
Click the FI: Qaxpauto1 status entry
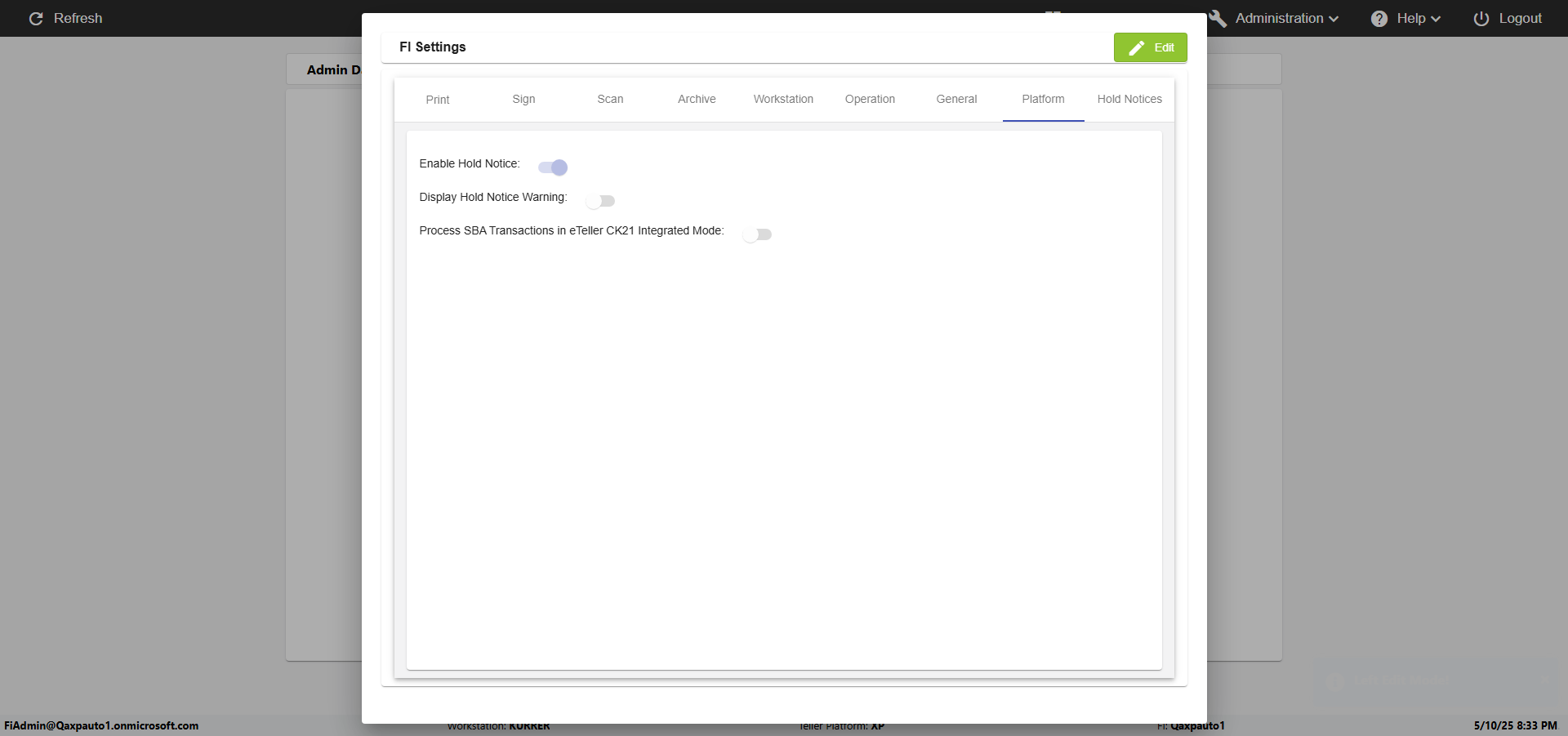tap(1191, 725)
